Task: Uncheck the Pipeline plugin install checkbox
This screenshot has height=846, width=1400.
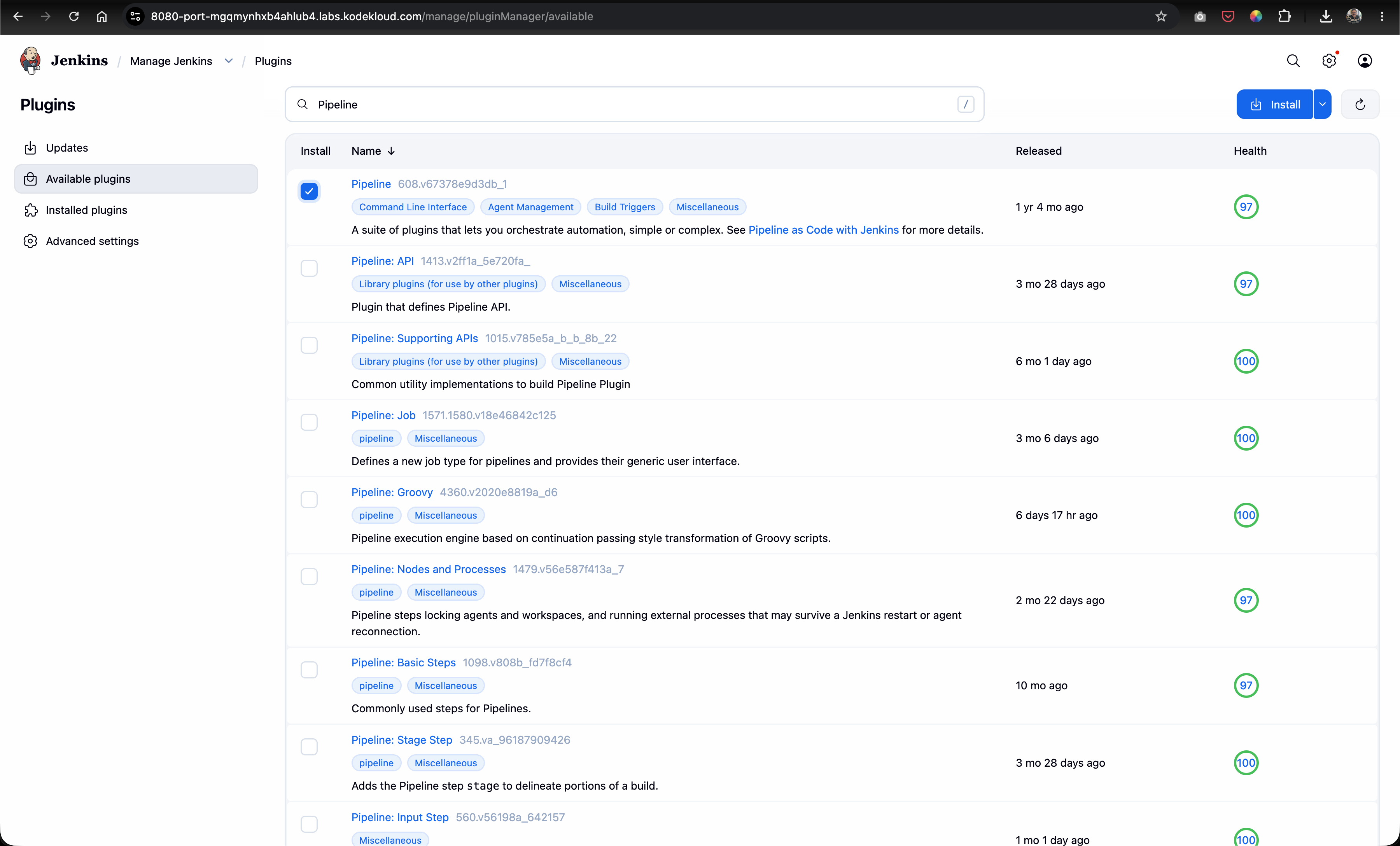Action: click(x=309, y=191)
